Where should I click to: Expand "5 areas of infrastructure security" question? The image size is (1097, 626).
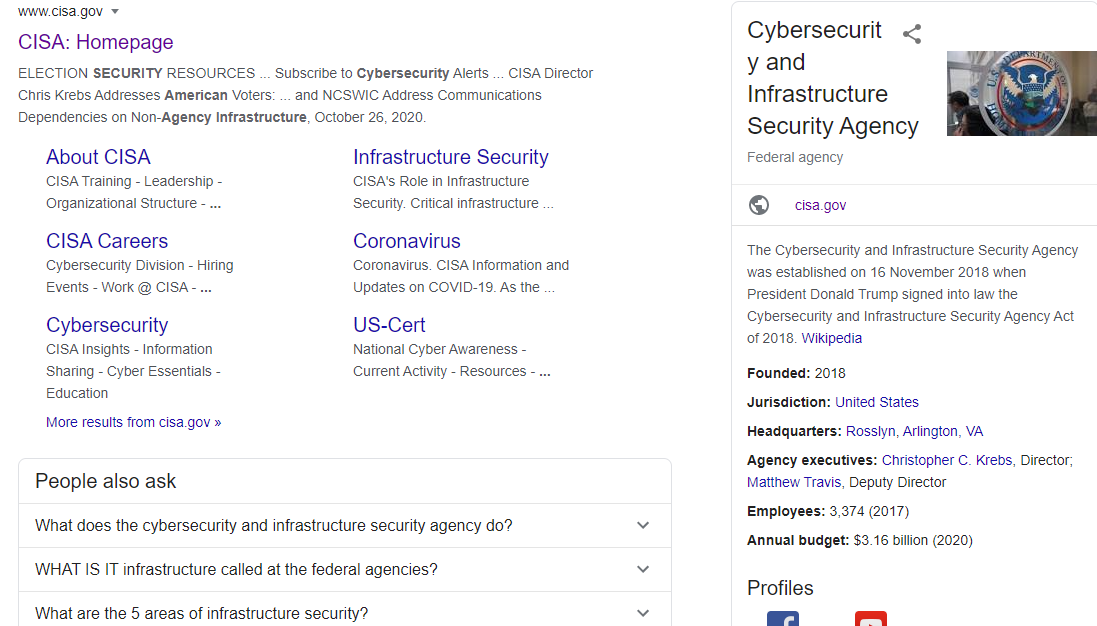point(643,613)
